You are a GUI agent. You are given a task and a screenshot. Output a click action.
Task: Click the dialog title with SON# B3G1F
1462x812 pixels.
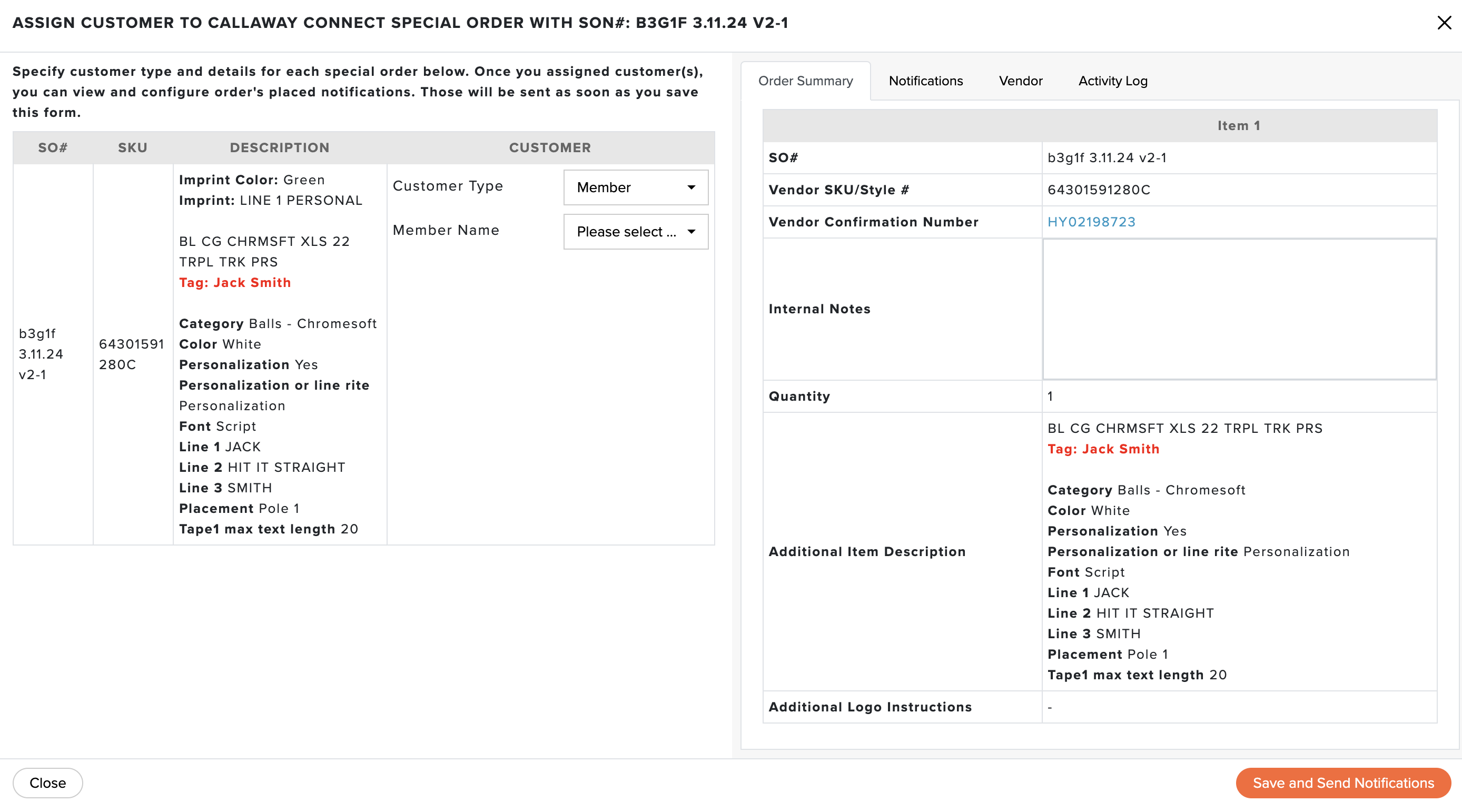[x=400, y=23]
